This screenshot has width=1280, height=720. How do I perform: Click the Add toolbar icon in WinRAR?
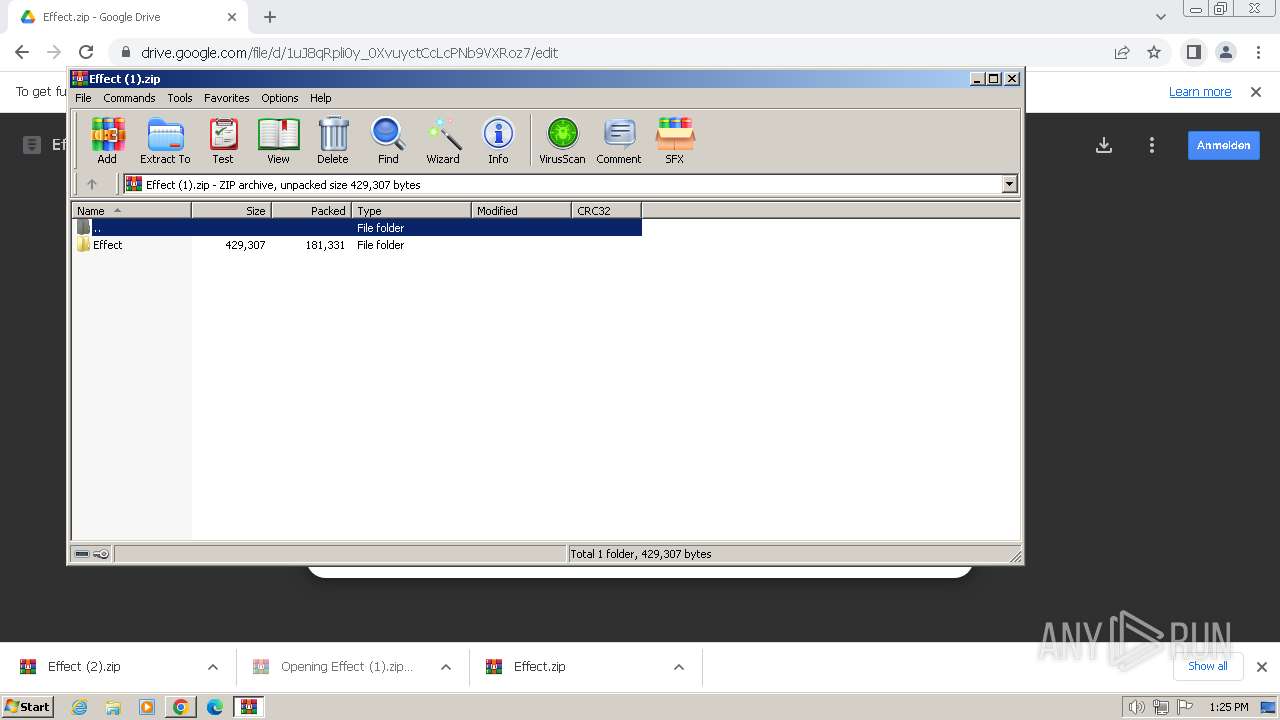[107, 140]
